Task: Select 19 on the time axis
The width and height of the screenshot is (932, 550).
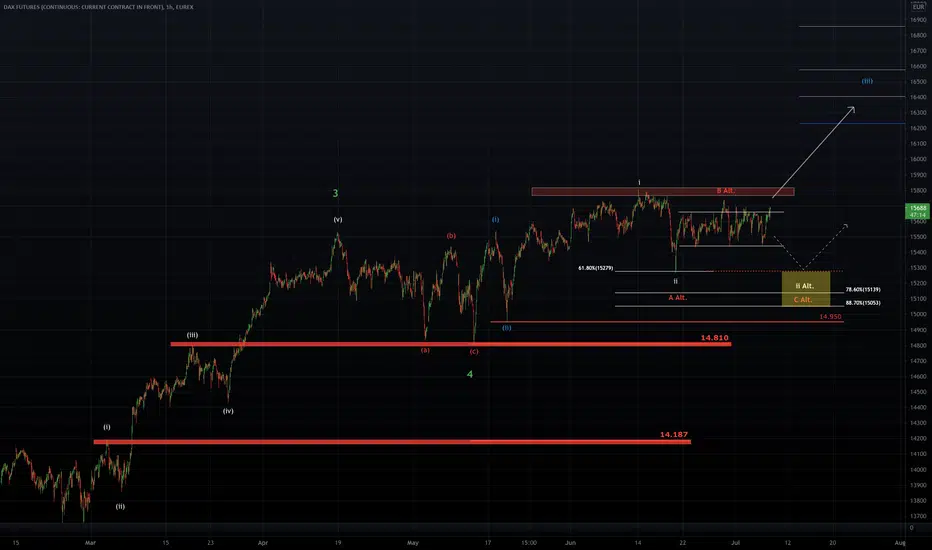Action: pyautogui.click(x=338, y=542)
